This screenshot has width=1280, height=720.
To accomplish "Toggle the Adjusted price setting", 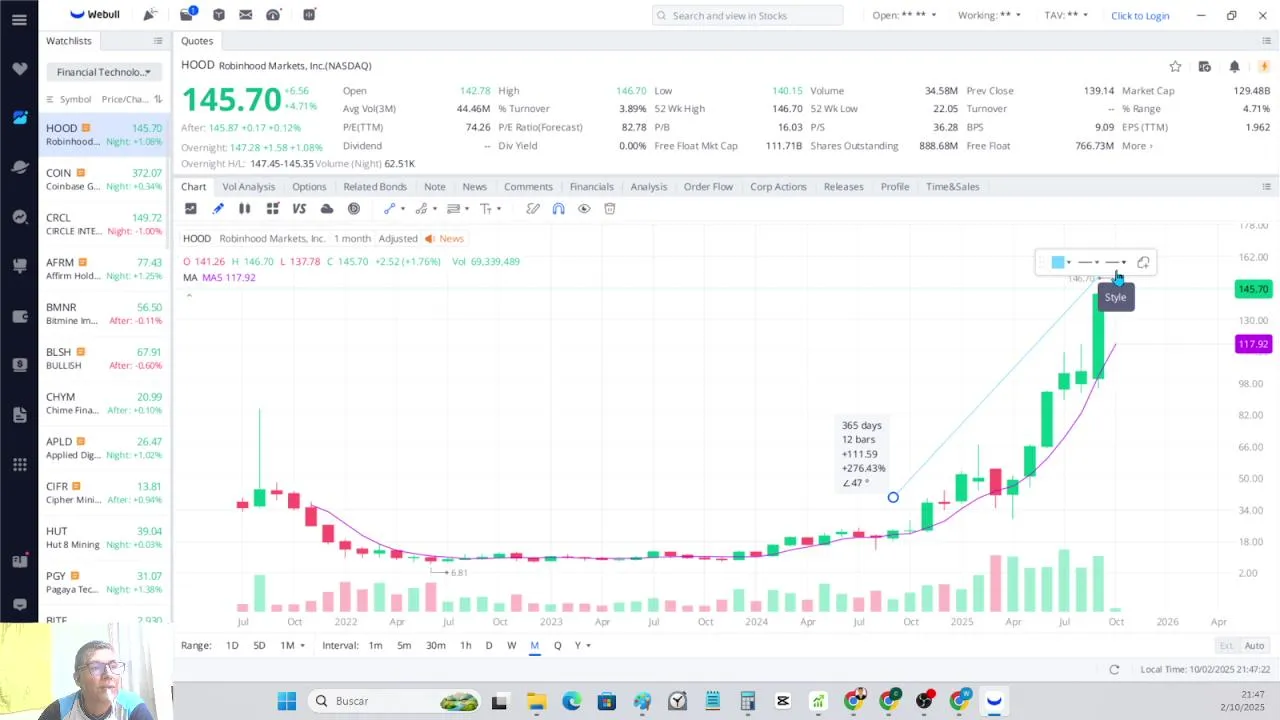I will pos(398,239).
